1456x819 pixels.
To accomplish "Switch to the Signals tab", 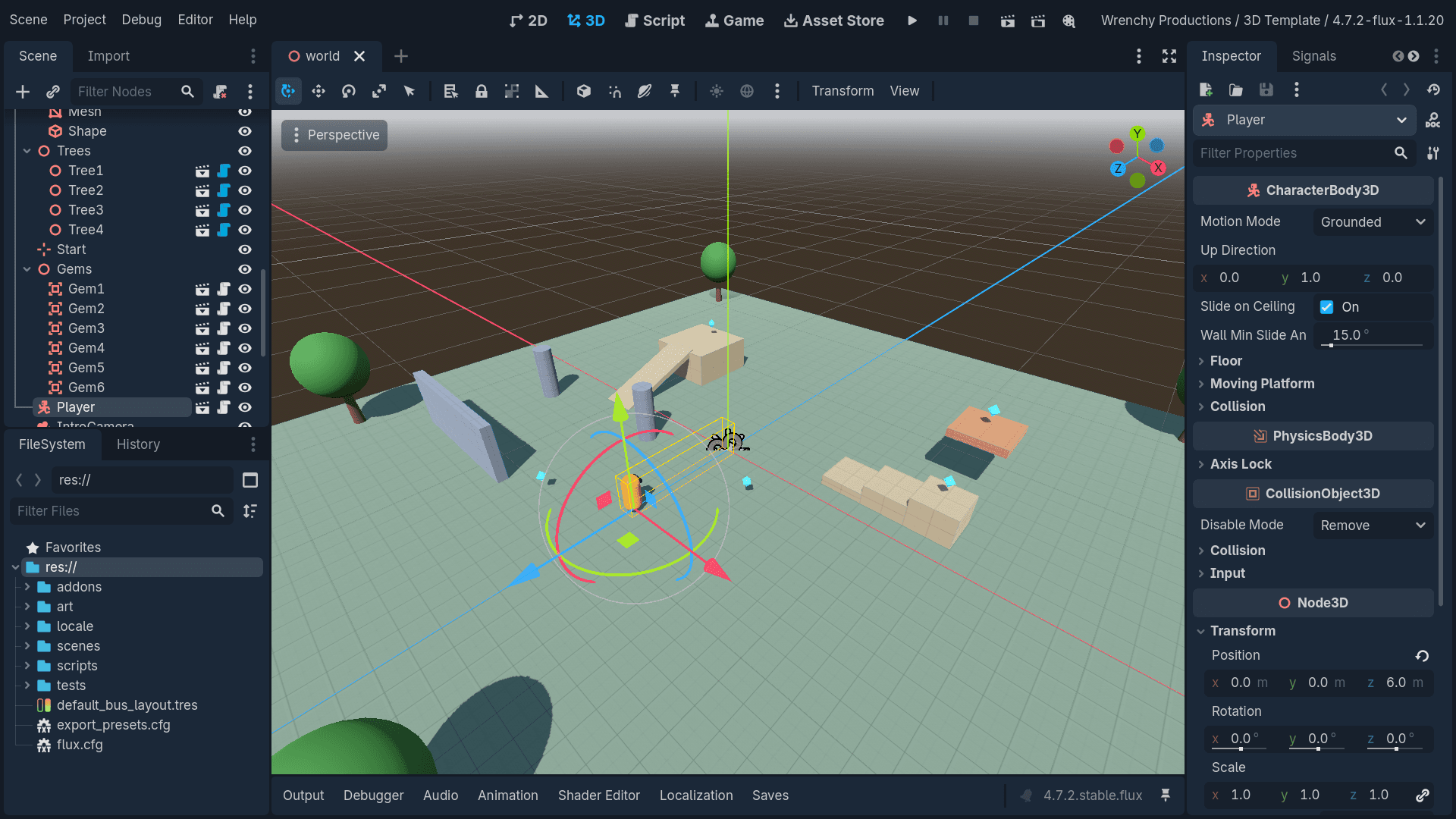I will [1313, 56].
